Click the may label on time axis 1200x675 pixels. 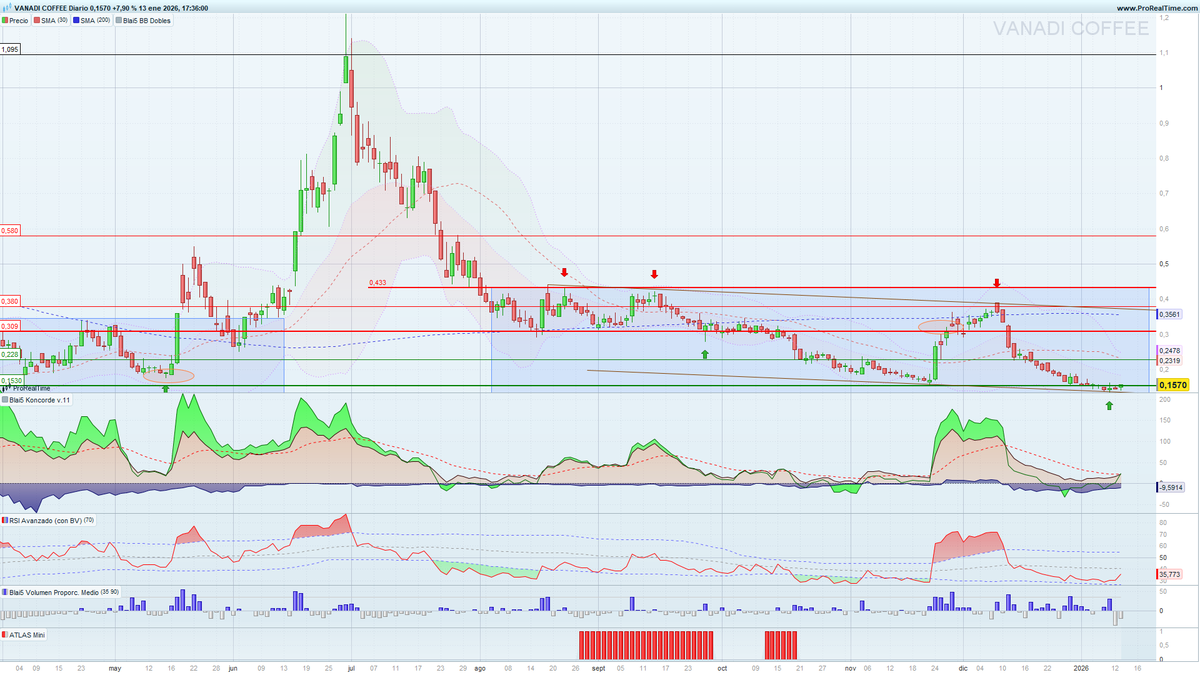(114, 666)
